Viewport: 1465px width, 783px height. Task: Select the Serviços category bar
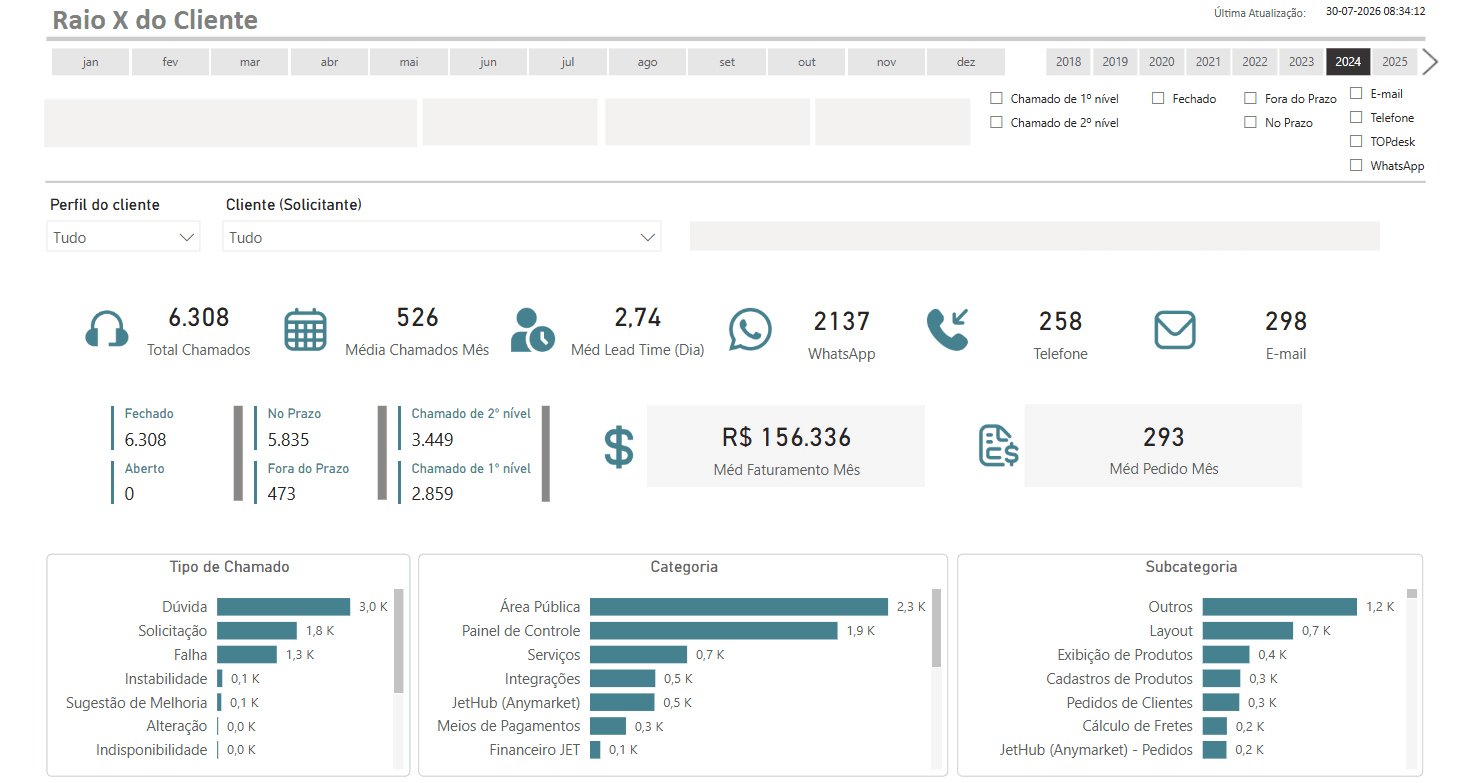point(638,655)
